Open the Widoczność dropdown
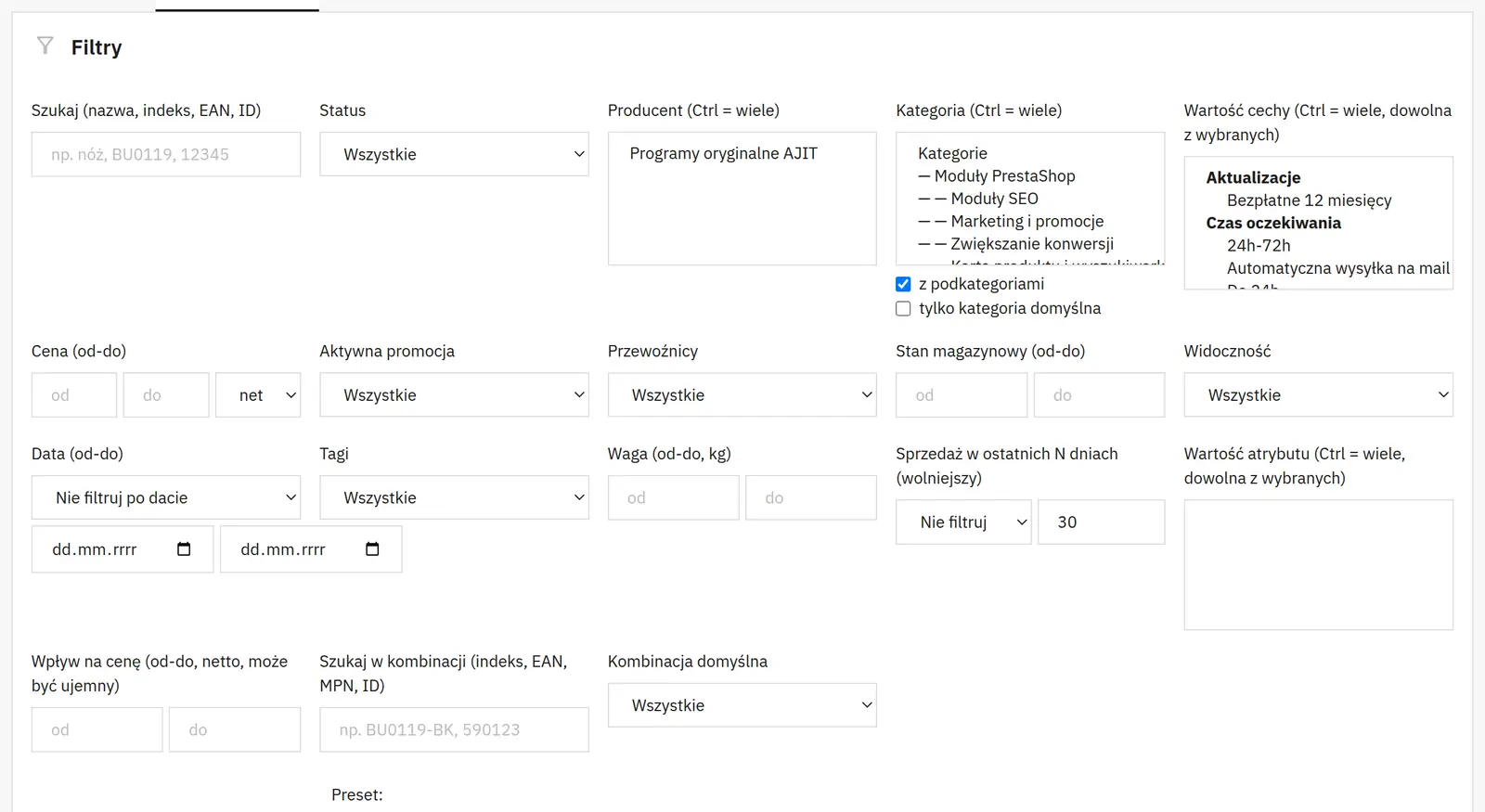Image resolution: width=1485 pixels, height=812 pixels. 1319,395
